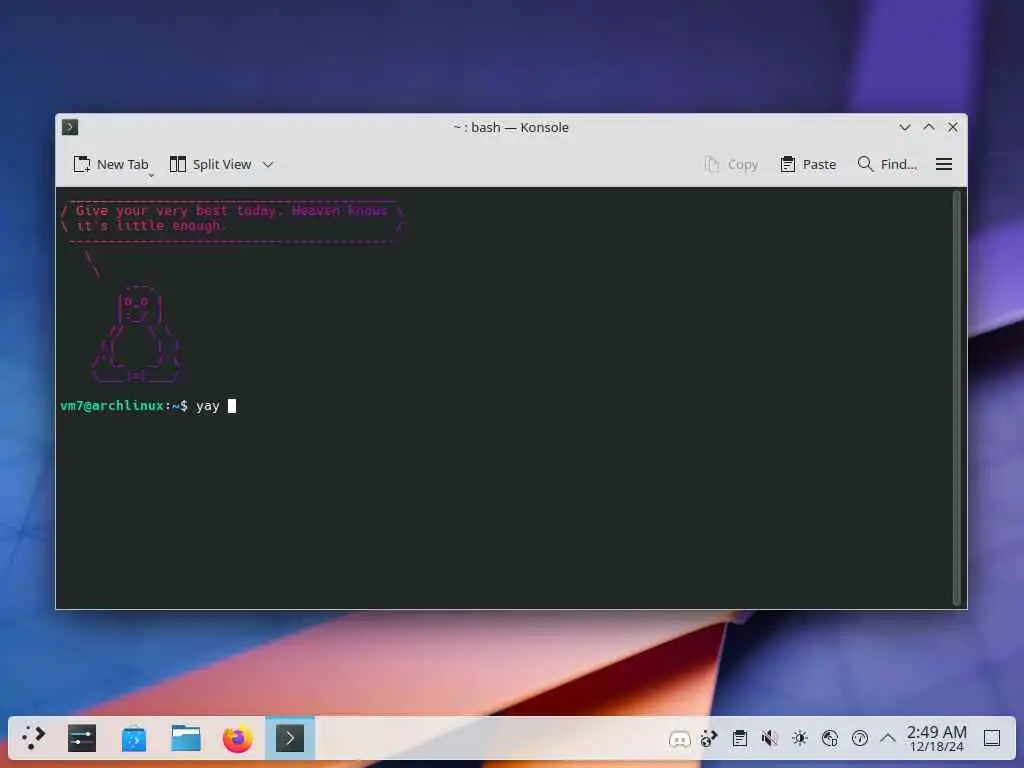Expand the hidden system tray icons
1024x768 pixels.
point(888,739)
